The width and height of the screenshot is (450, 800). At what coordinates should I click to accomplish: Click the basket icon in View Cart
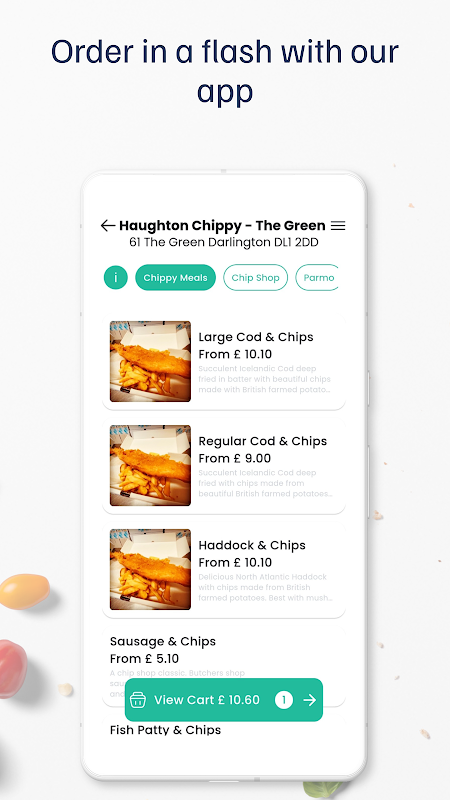(x=138, y=700)
